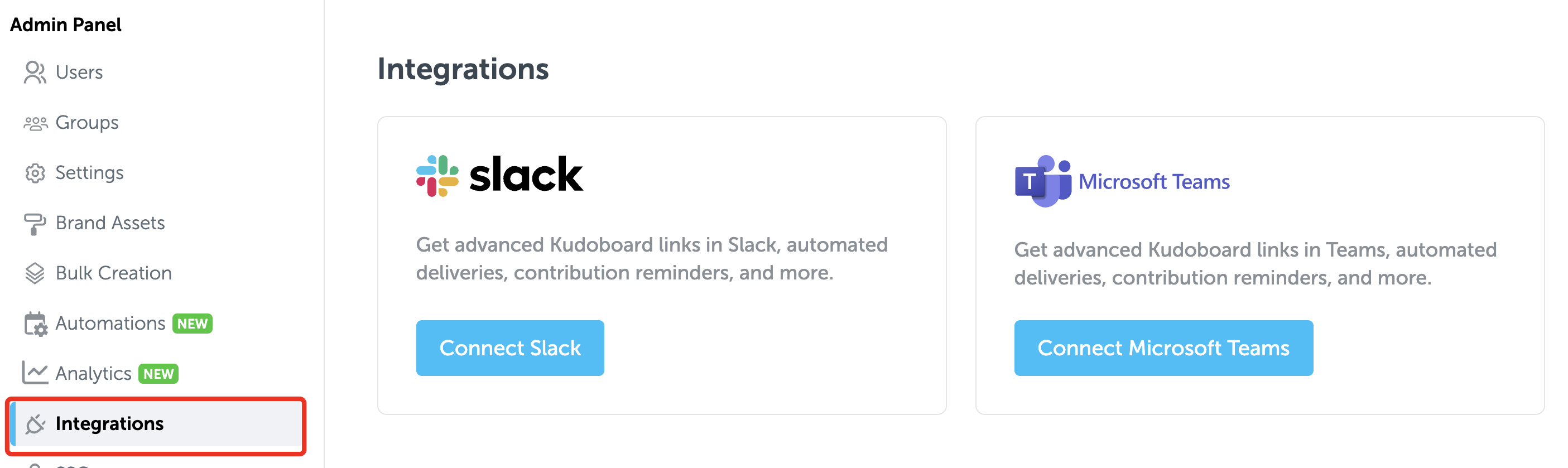Click the Analytics chart icon
The image size is (1568, 468).
(35, 373)
